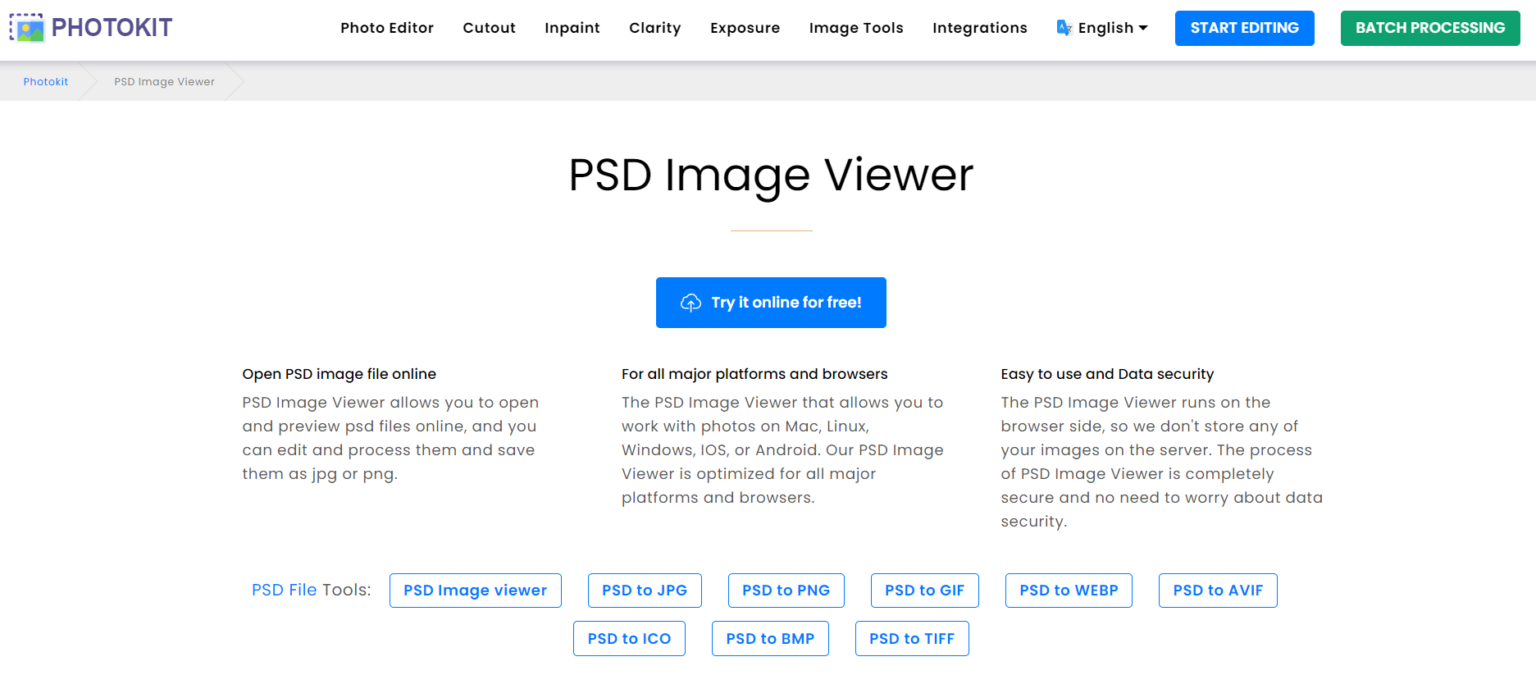Click the translate icon beside English
This screenshot has width=1536, height=675.
[x=1064, y=27]
